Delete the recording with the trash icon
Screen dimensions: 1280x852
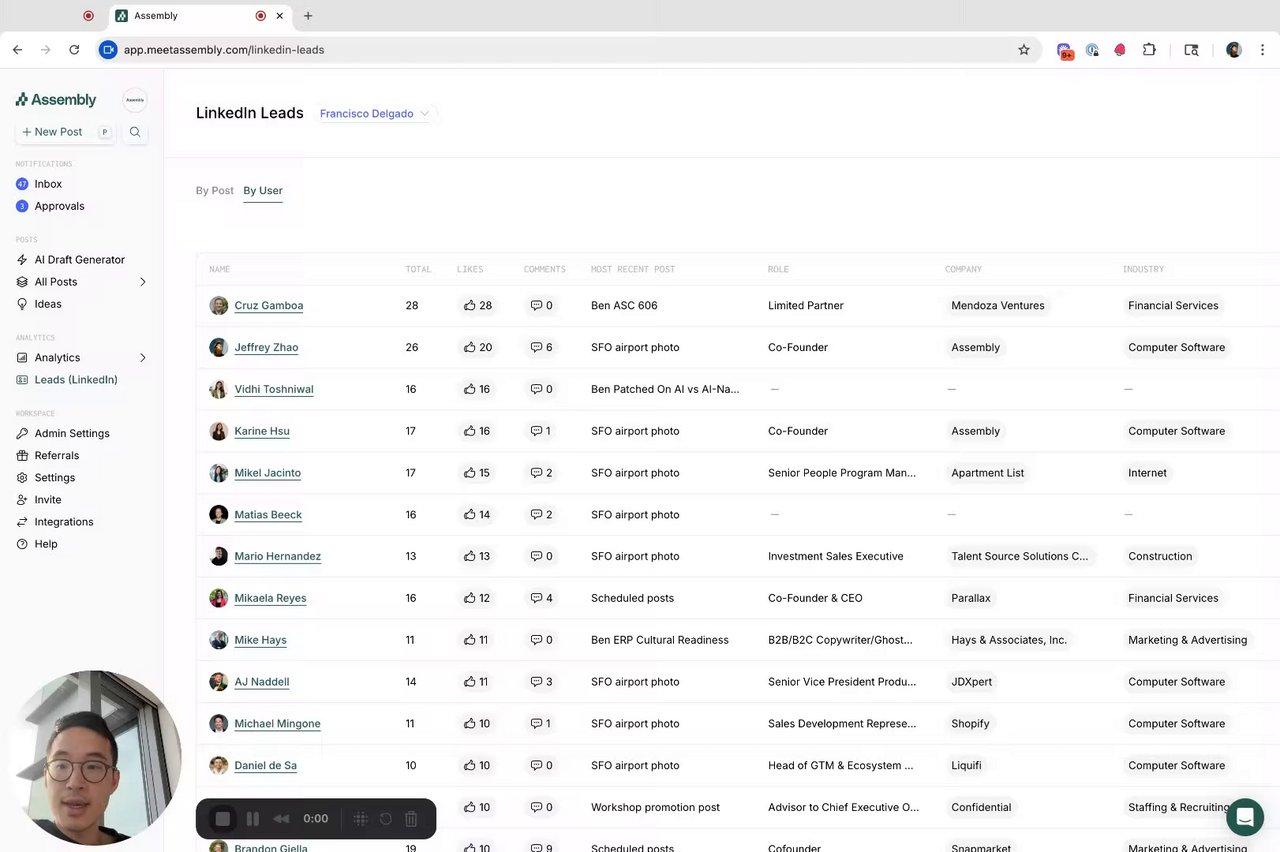(411, 819)
